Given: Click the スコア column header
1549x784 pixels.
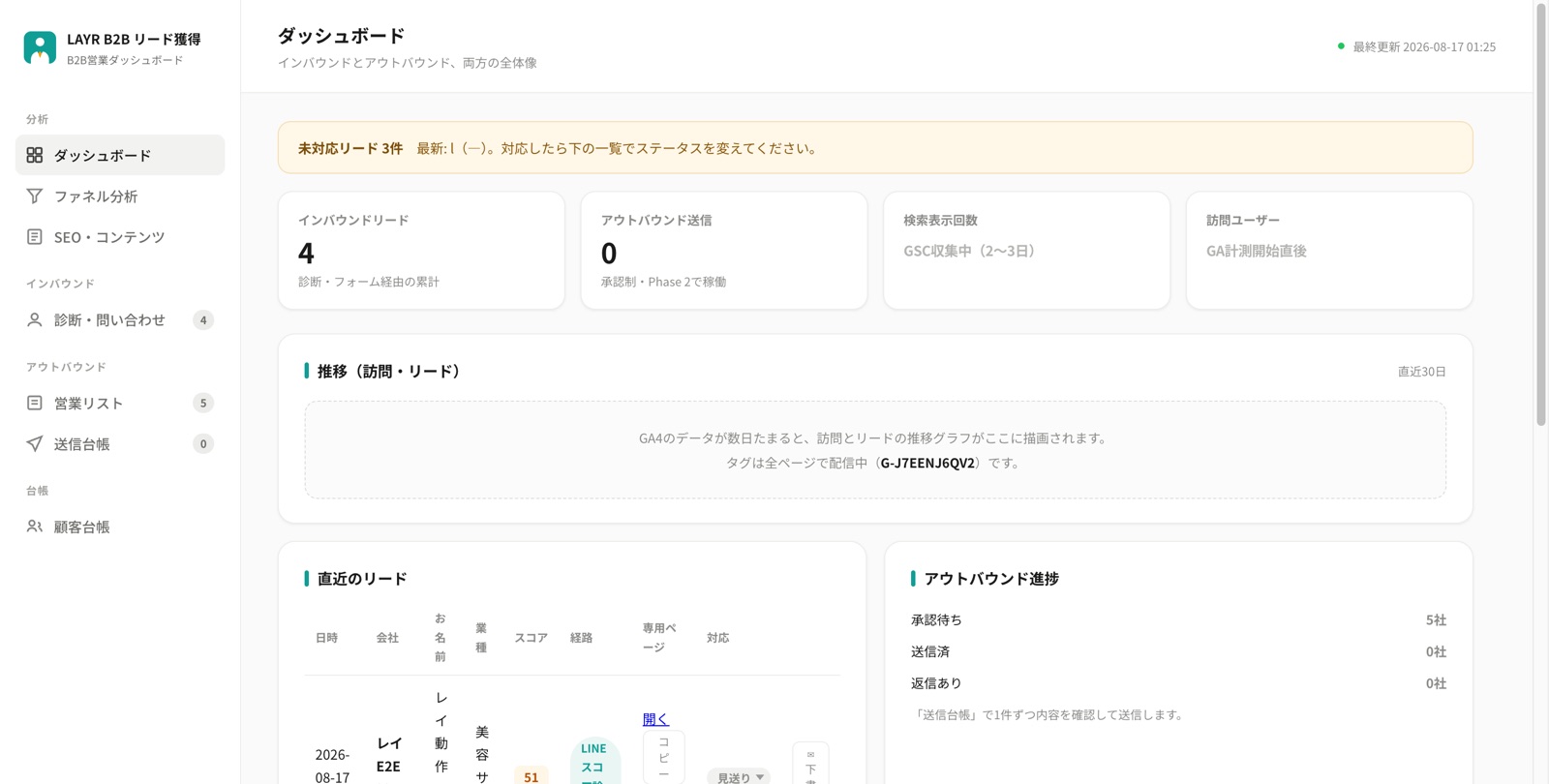Looking at the screenshot, I should pyautogui.click(x=531, y=638).
